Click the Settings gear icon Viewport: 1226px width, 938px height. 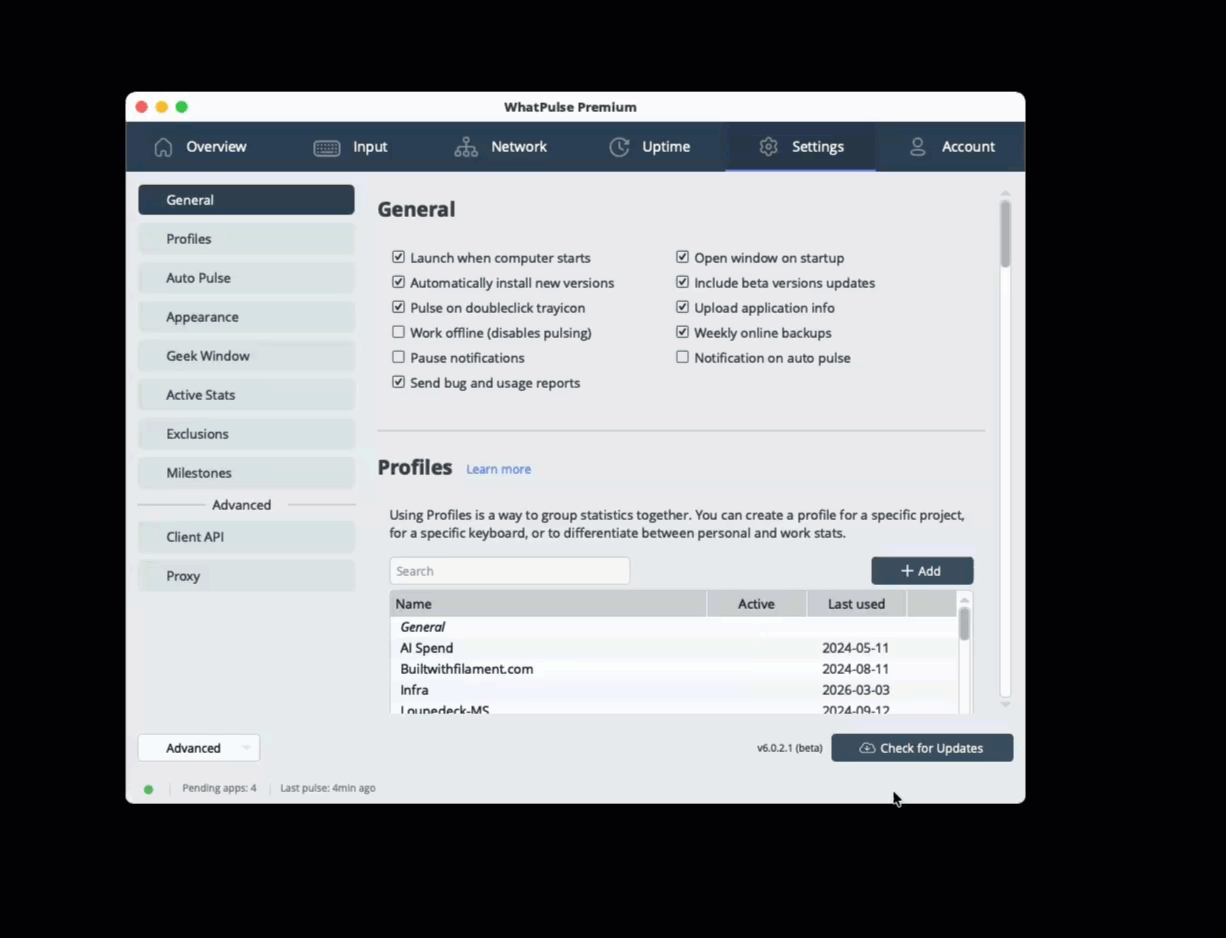[768, 147]
